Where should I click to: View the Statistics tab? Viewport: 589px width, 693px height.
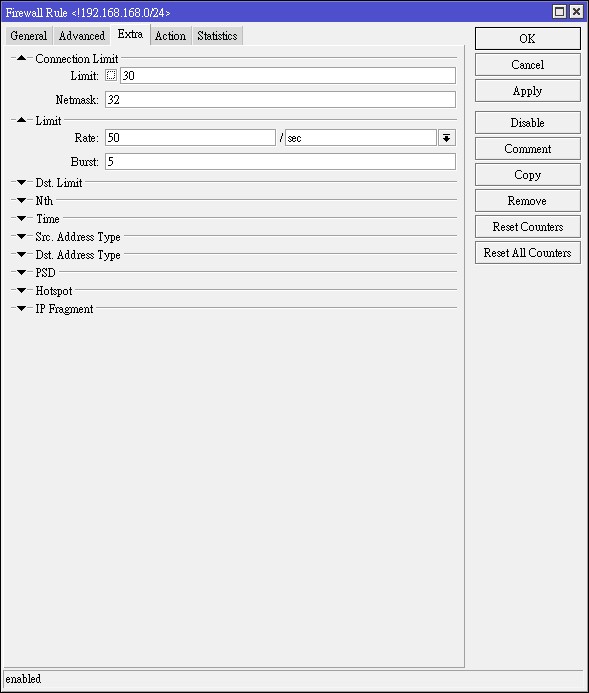pyautogui.click(x=217, y=36)
